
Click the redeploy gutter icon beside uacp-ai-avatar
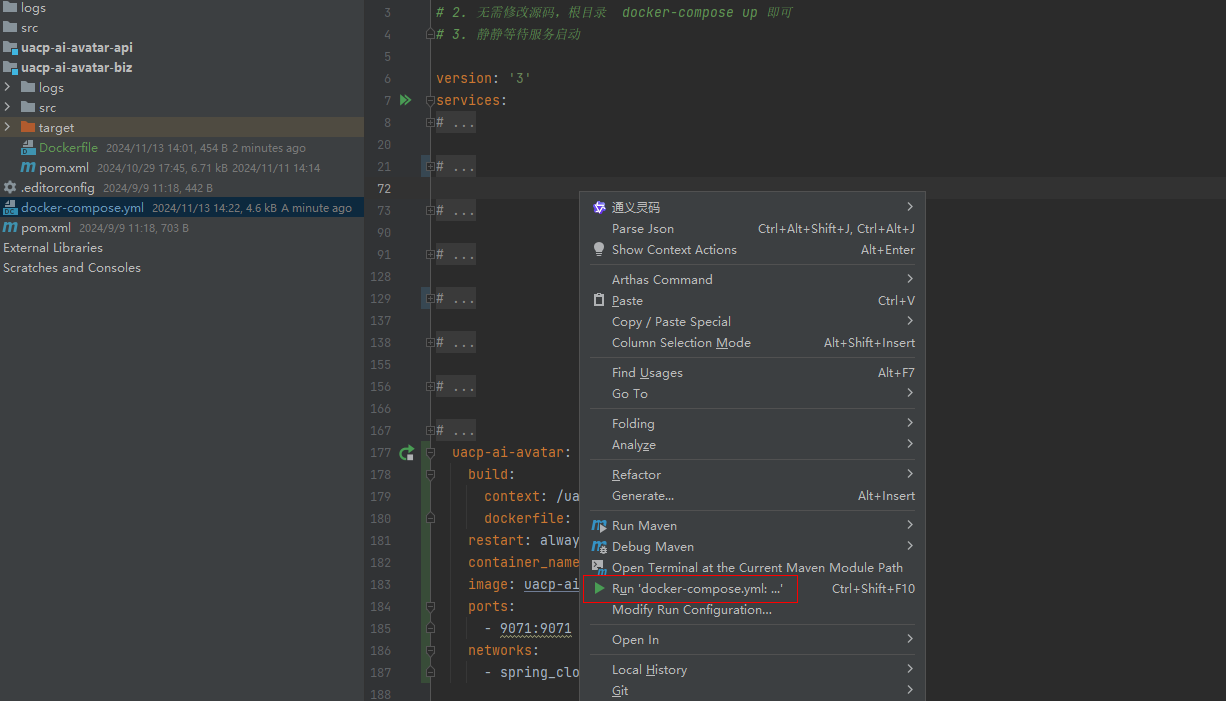(x=406, y=453)
